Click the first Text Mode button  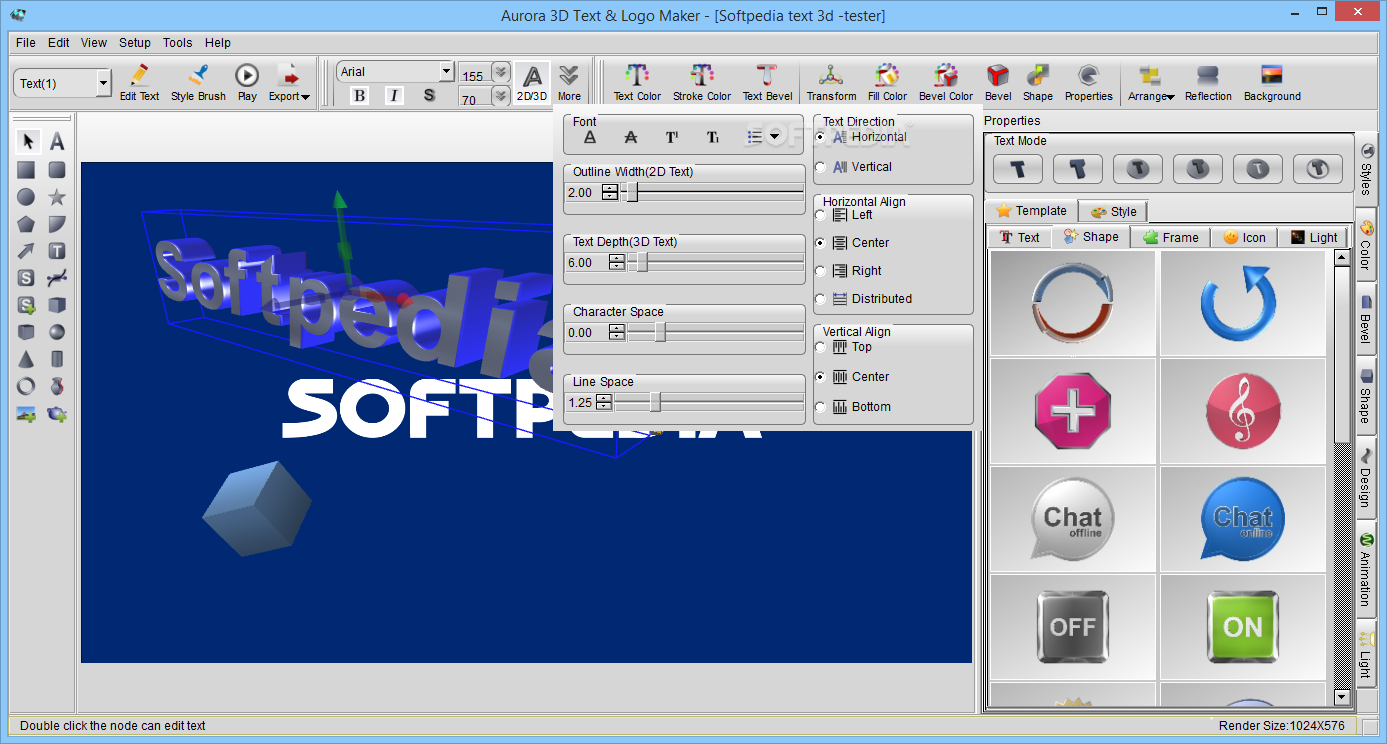point(1018,169)
